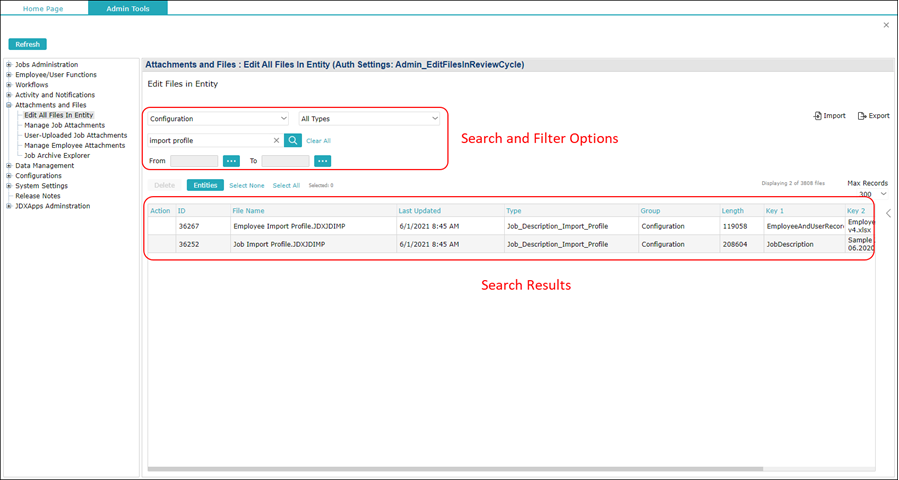This screenshot has width=899, height=480.
Task: Collapse the Attachments and Files tree node
Action: [x=9, y=105]
